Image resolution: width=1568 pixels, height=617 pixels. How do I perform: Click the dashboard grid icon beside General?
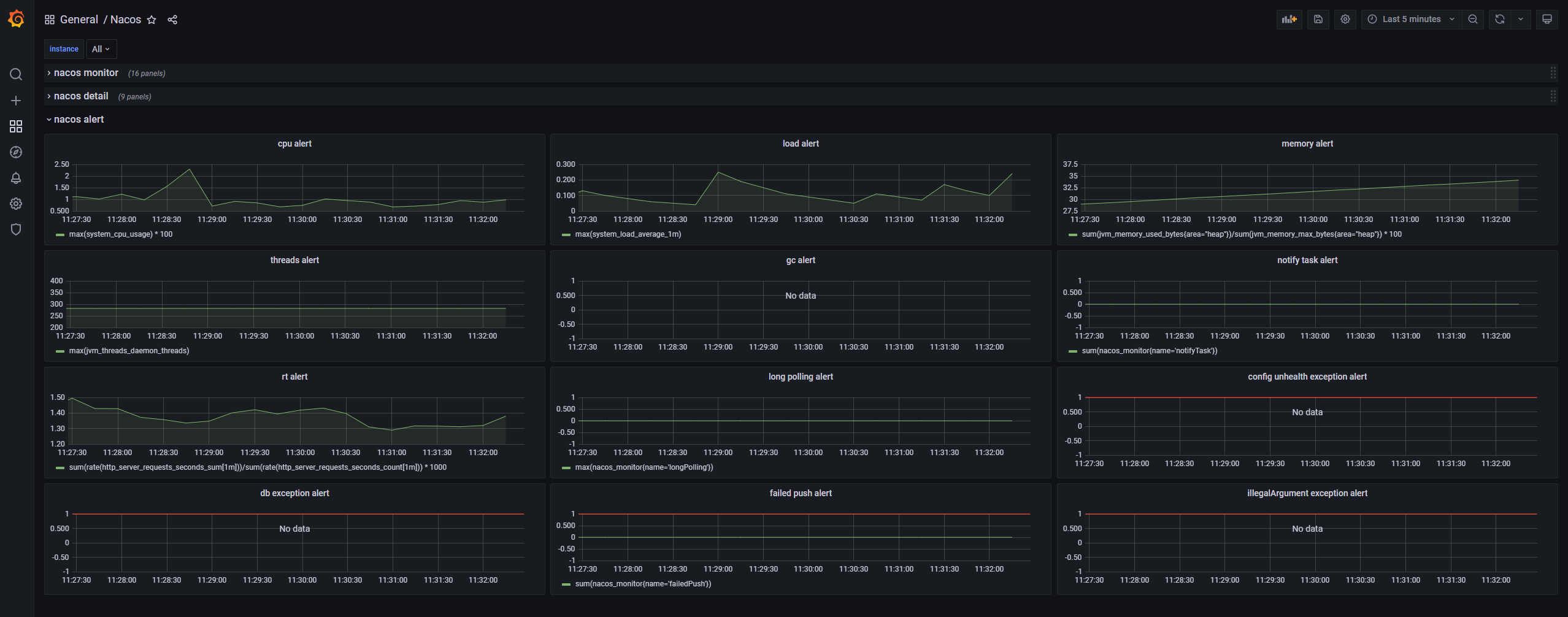point(50,20)
